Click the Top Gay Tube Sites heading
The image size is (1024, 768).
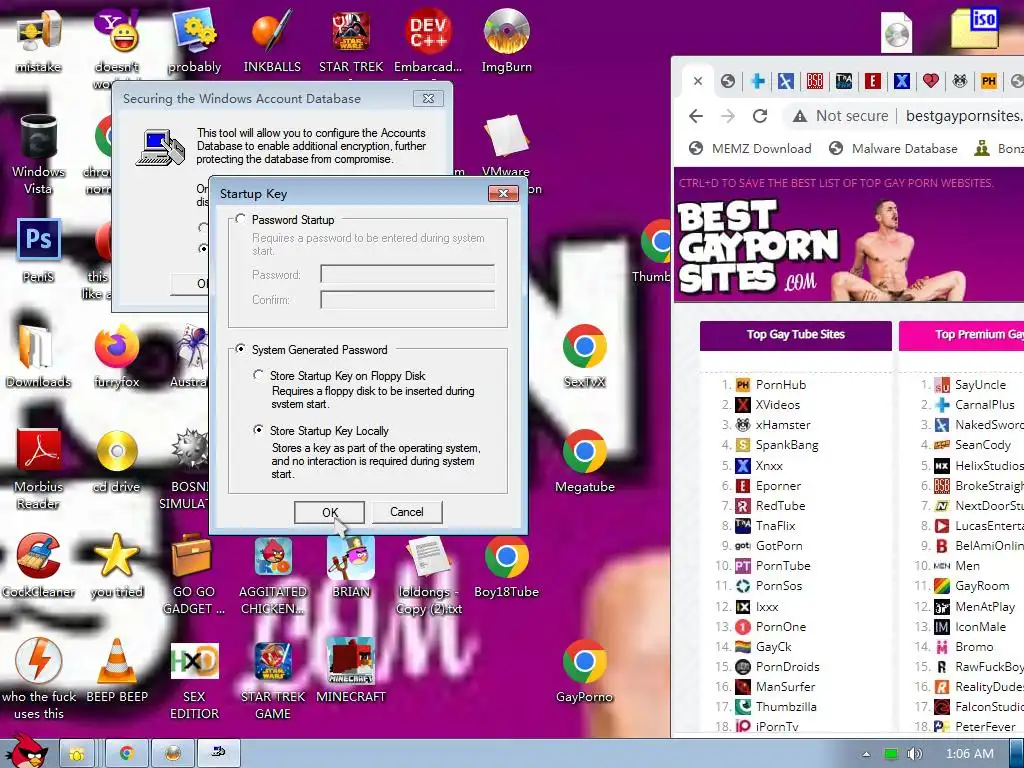click(x=795, y=334)
